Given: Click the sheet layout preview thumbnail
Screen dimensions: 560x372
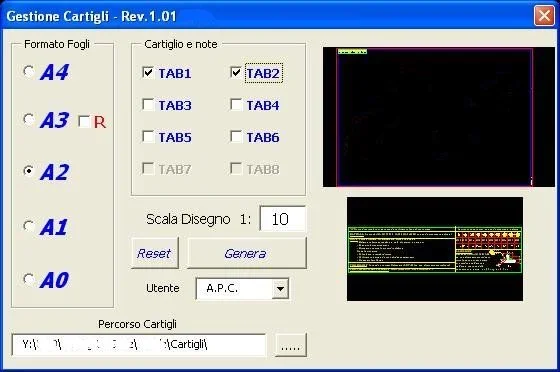Looking at the screenshot, I should 439,117.
